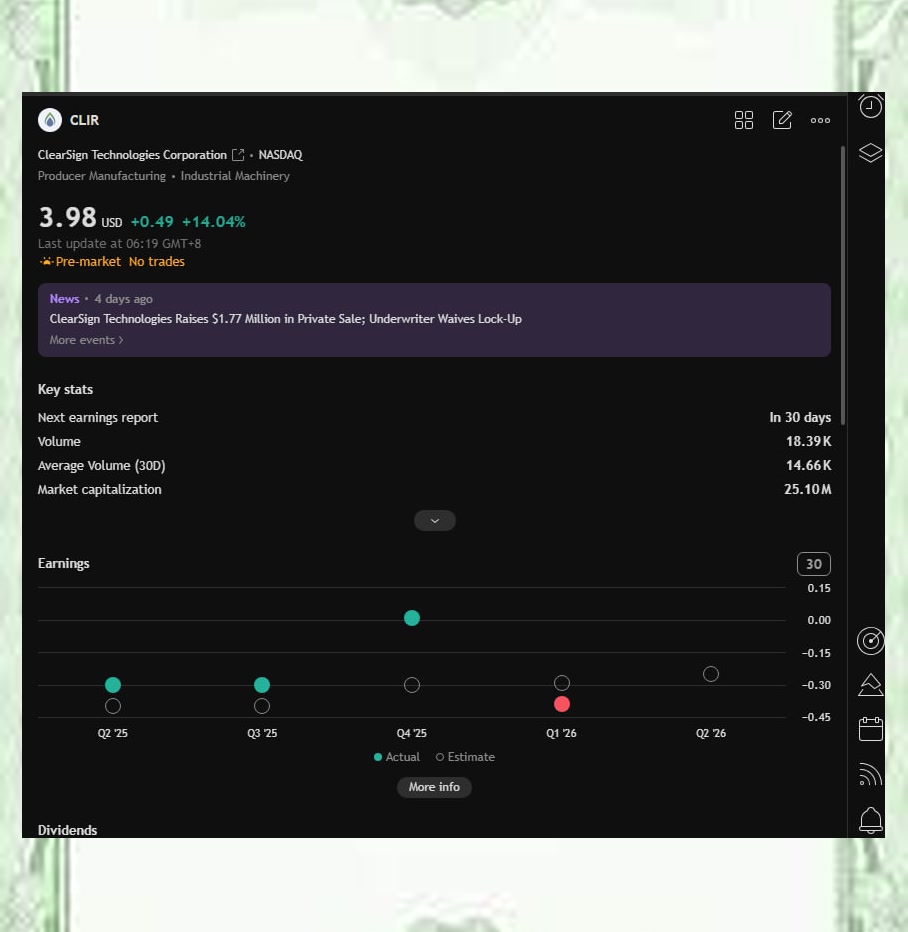Click the CLIR ticker text
908x932 pixels.
click(84, 120)
